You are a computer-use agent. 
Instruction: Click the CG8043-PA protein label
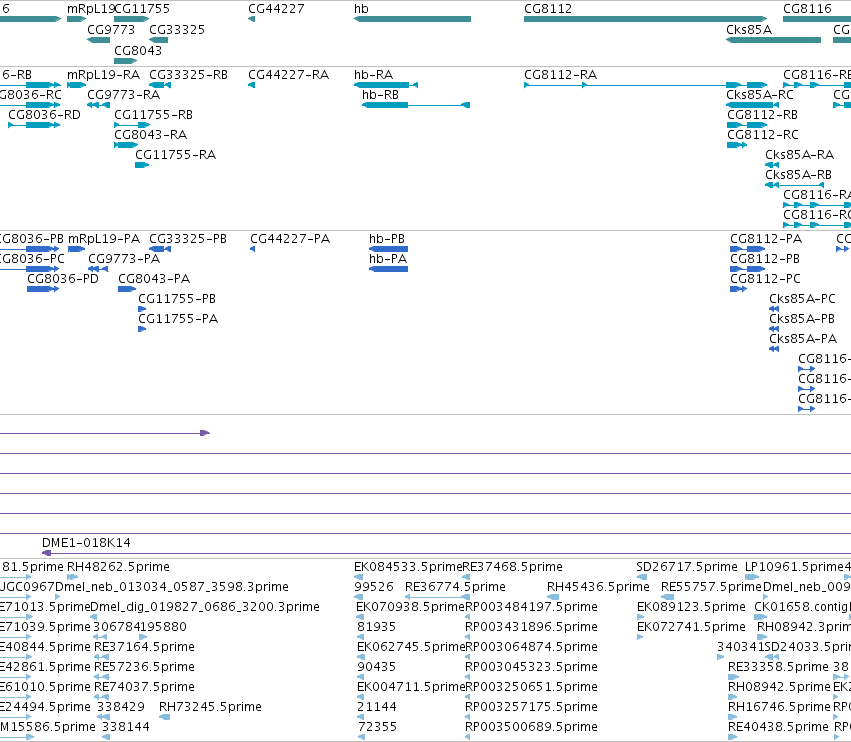click(154, 280)
